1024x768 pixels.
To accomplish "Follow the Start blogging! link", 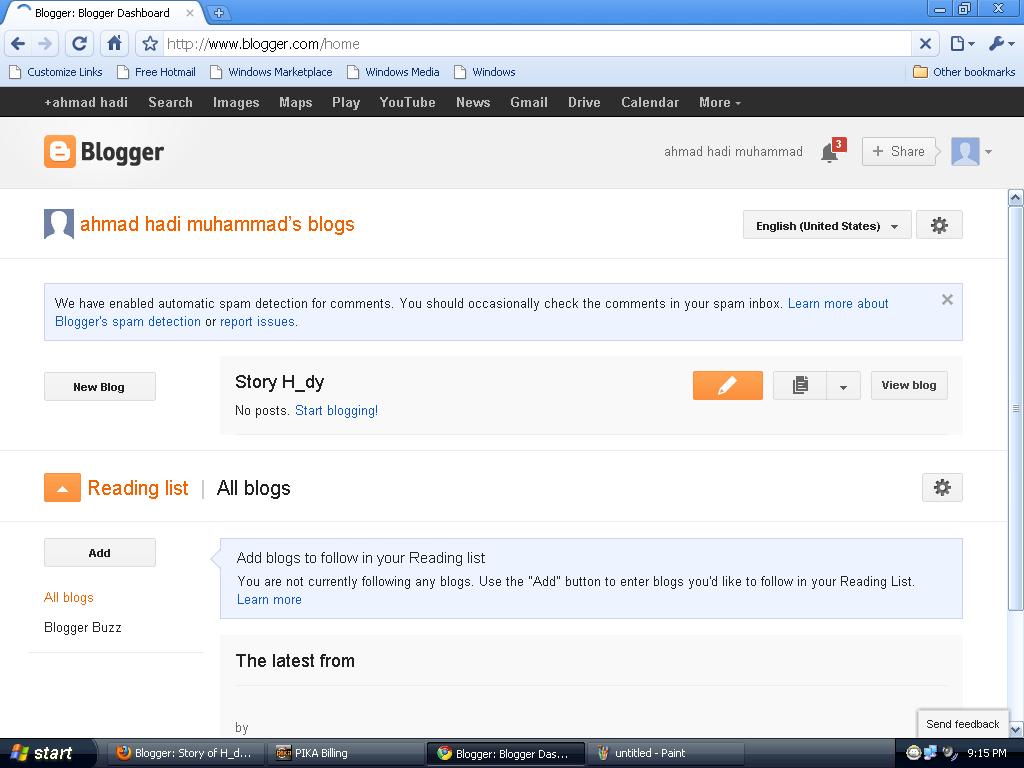I will pos(336,410).
